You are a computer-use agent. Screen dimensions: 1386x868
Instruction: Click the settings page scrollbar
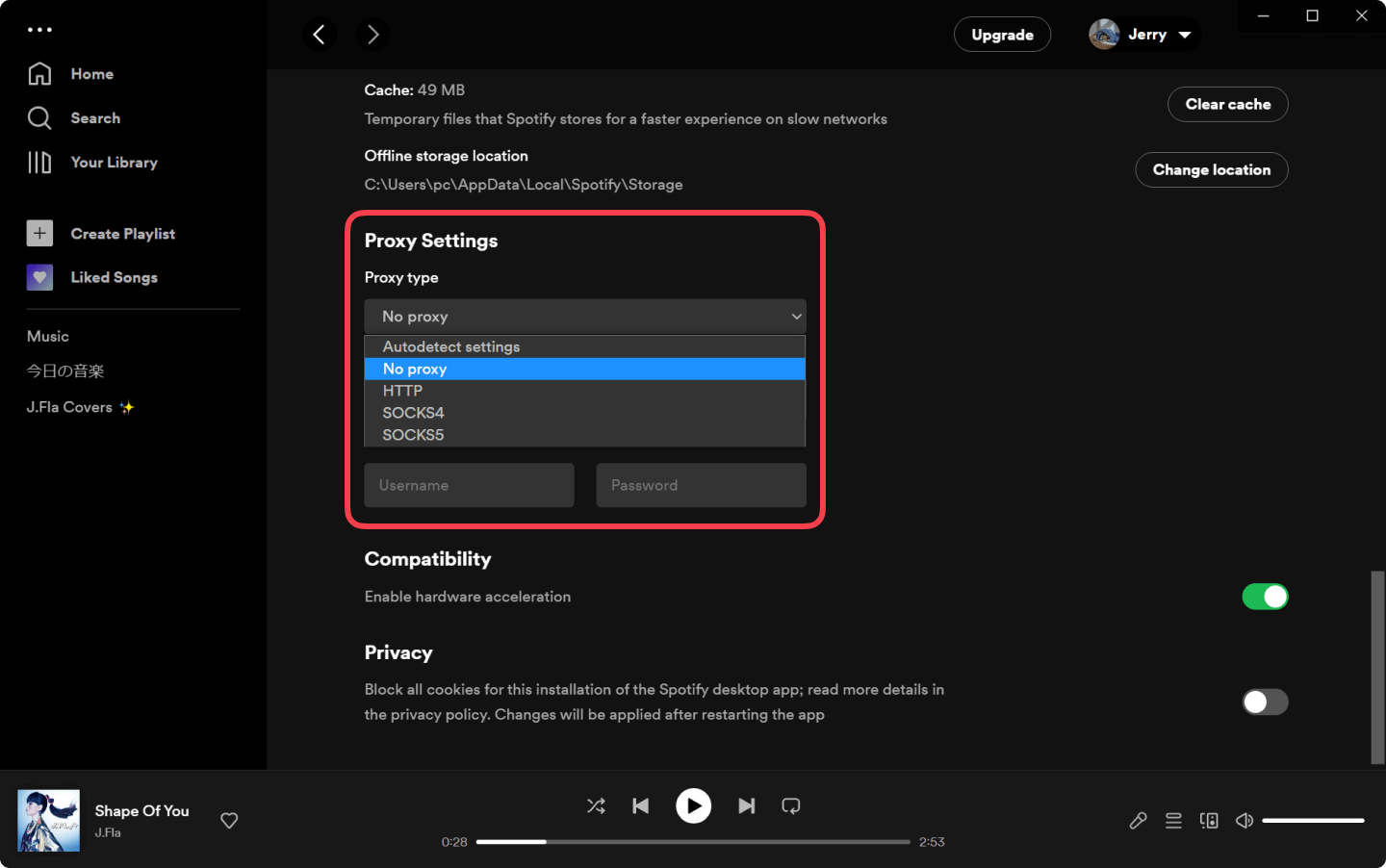click(x=1377, y=668)
